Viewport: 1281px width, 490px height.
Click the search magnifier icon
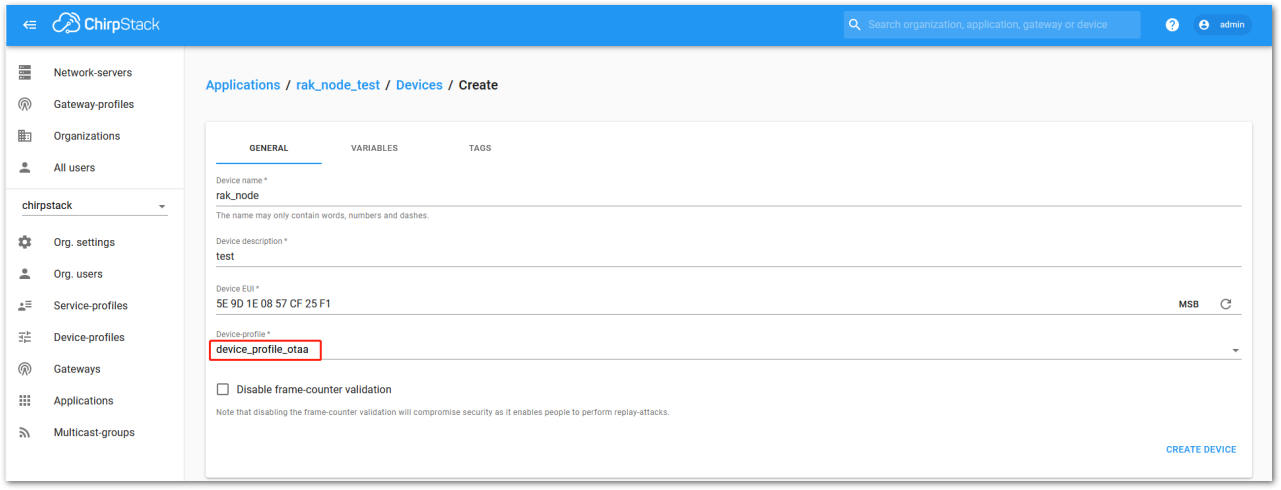click(854, 25)
